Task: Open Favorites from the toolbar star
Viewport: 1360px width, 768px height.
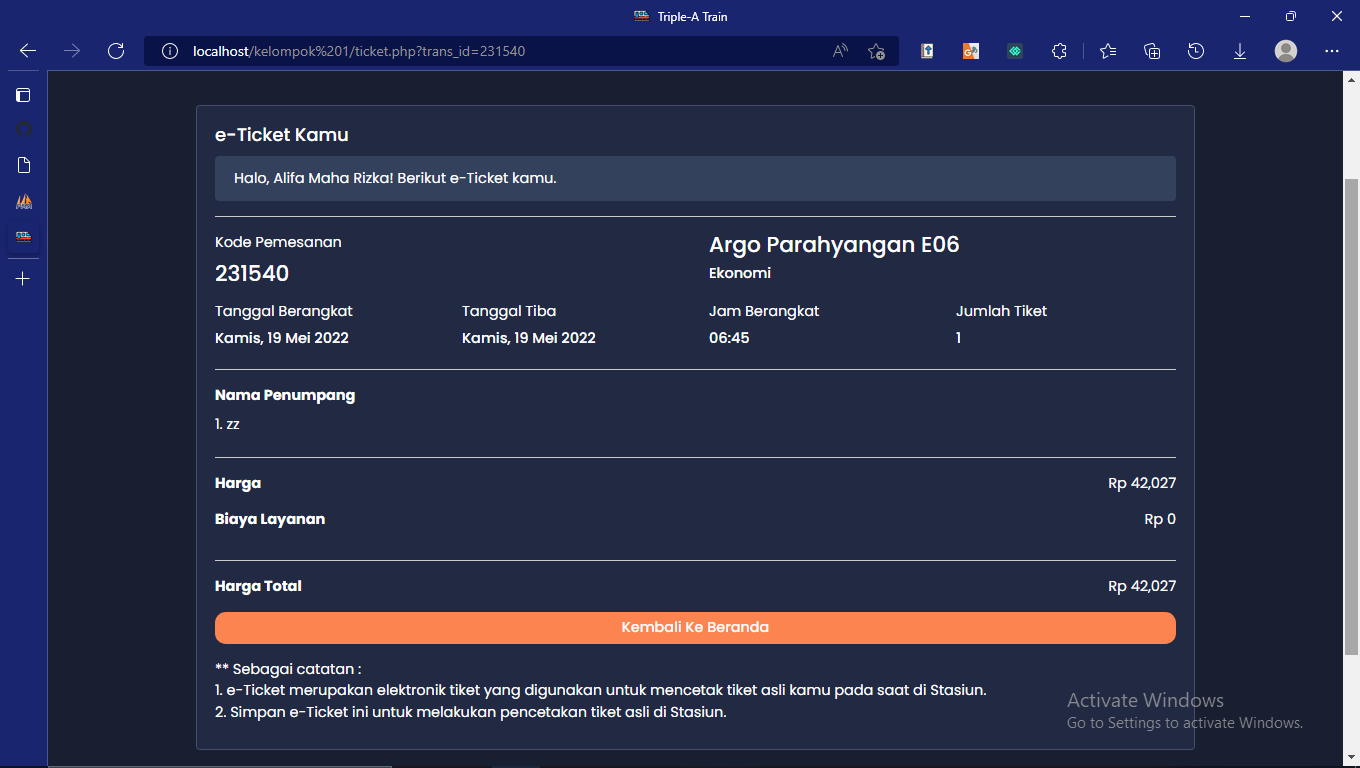Action: 1108,50
